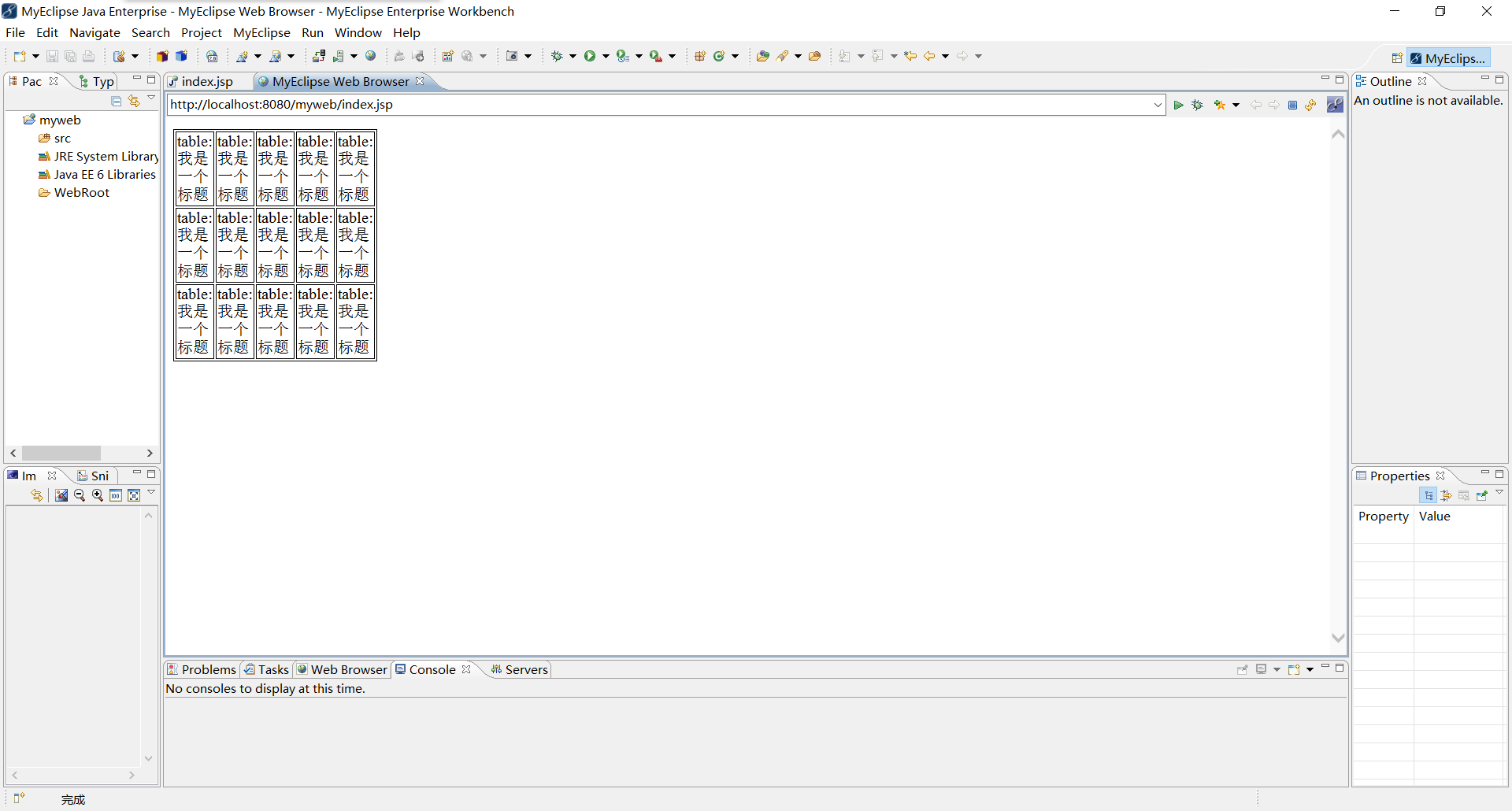The width and height of the screenshot is (1512, 811).
Task: Open the MyEclipse menu
Action: (x=261, y=32)
